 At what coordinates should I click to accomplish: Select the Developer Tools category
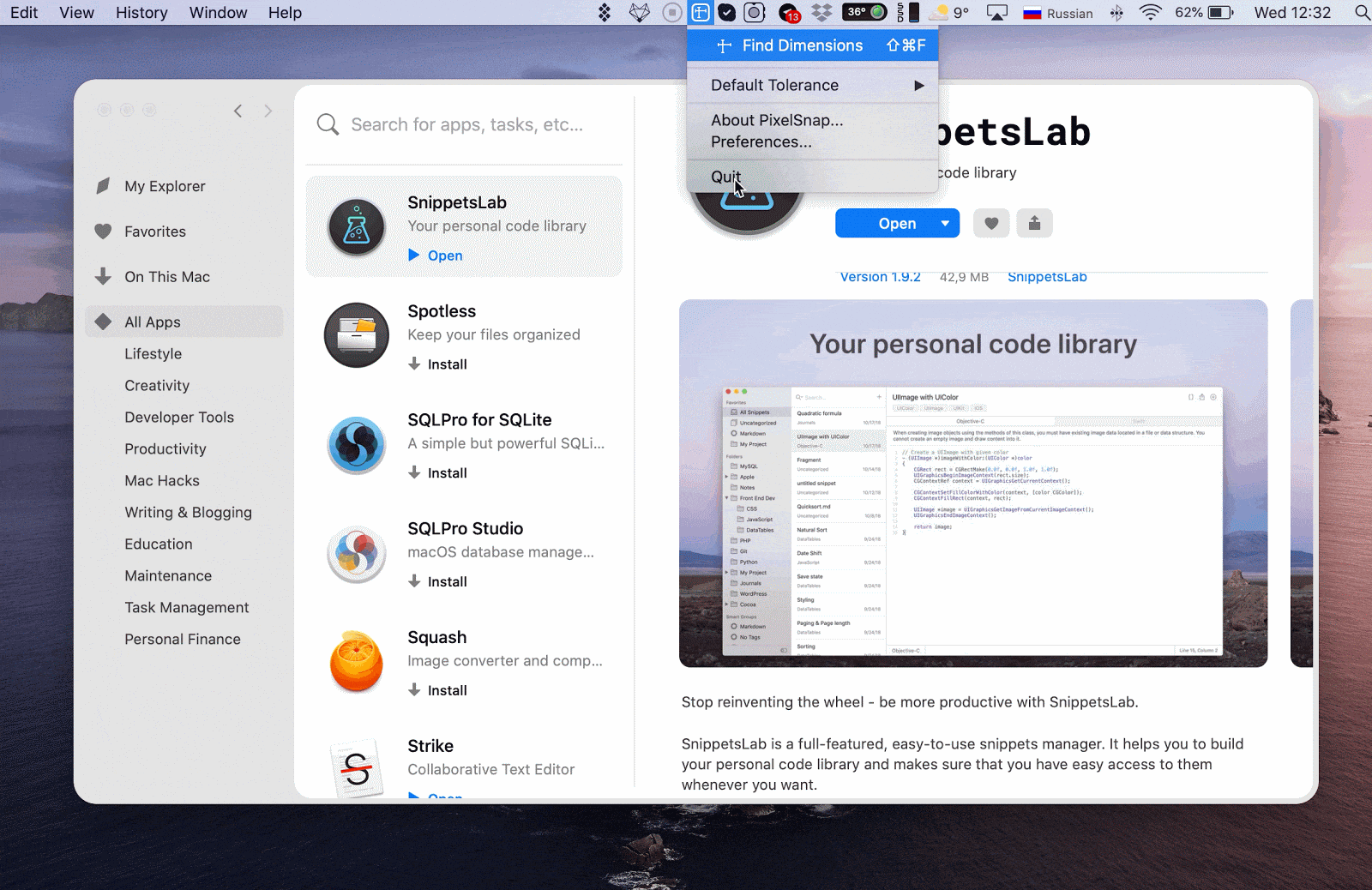coord(179,418)
